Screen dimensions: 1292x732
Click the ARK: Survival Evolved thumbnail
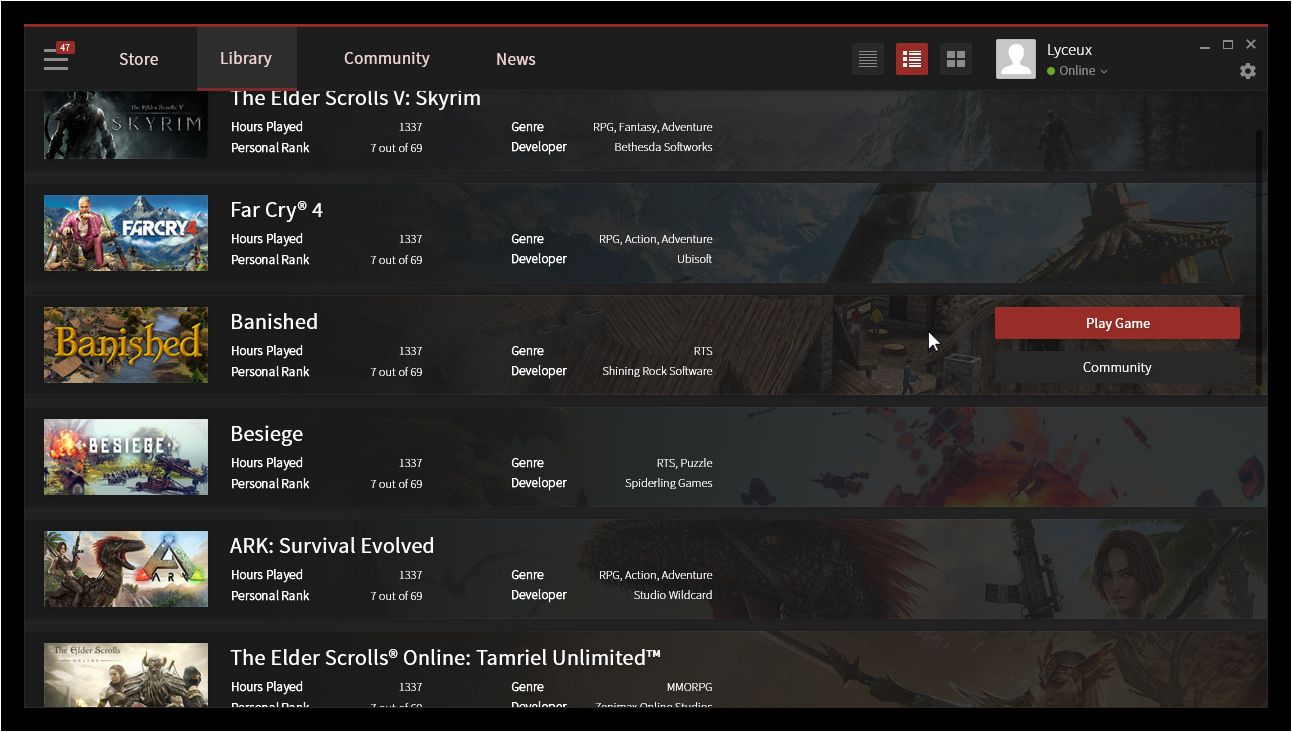click(126, 569)
